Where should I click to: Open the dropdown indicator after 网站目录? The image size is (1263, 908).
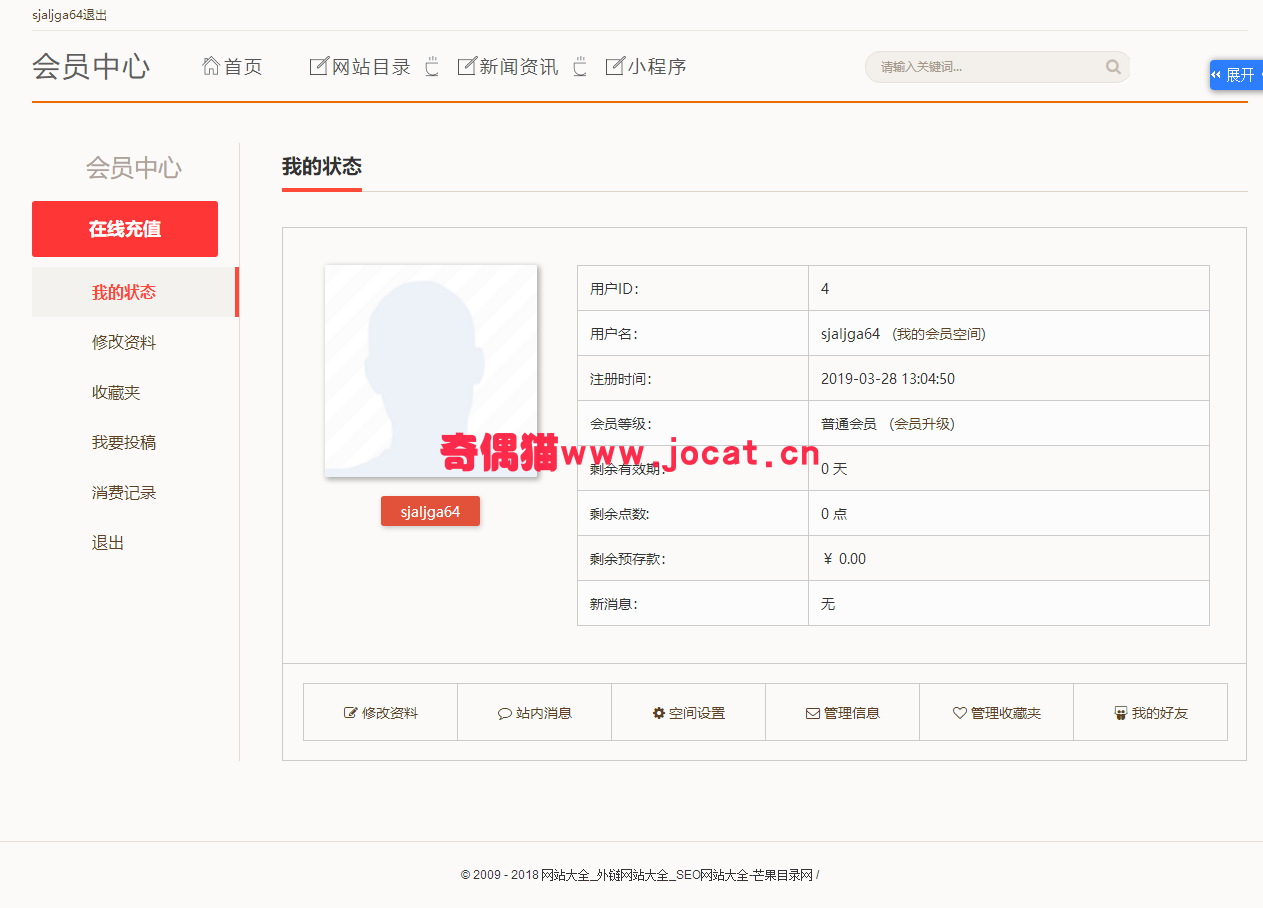[x=432, y=67]
